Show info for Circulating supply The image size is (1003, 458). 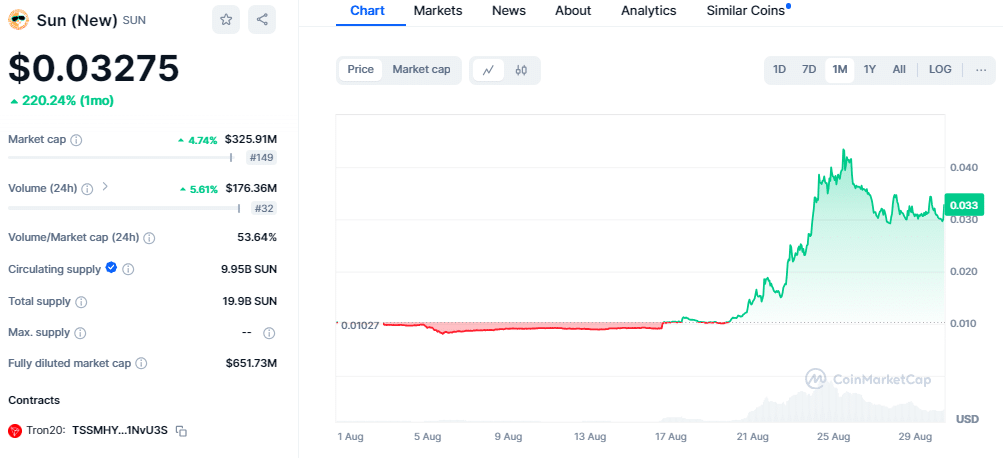point(128,269)
